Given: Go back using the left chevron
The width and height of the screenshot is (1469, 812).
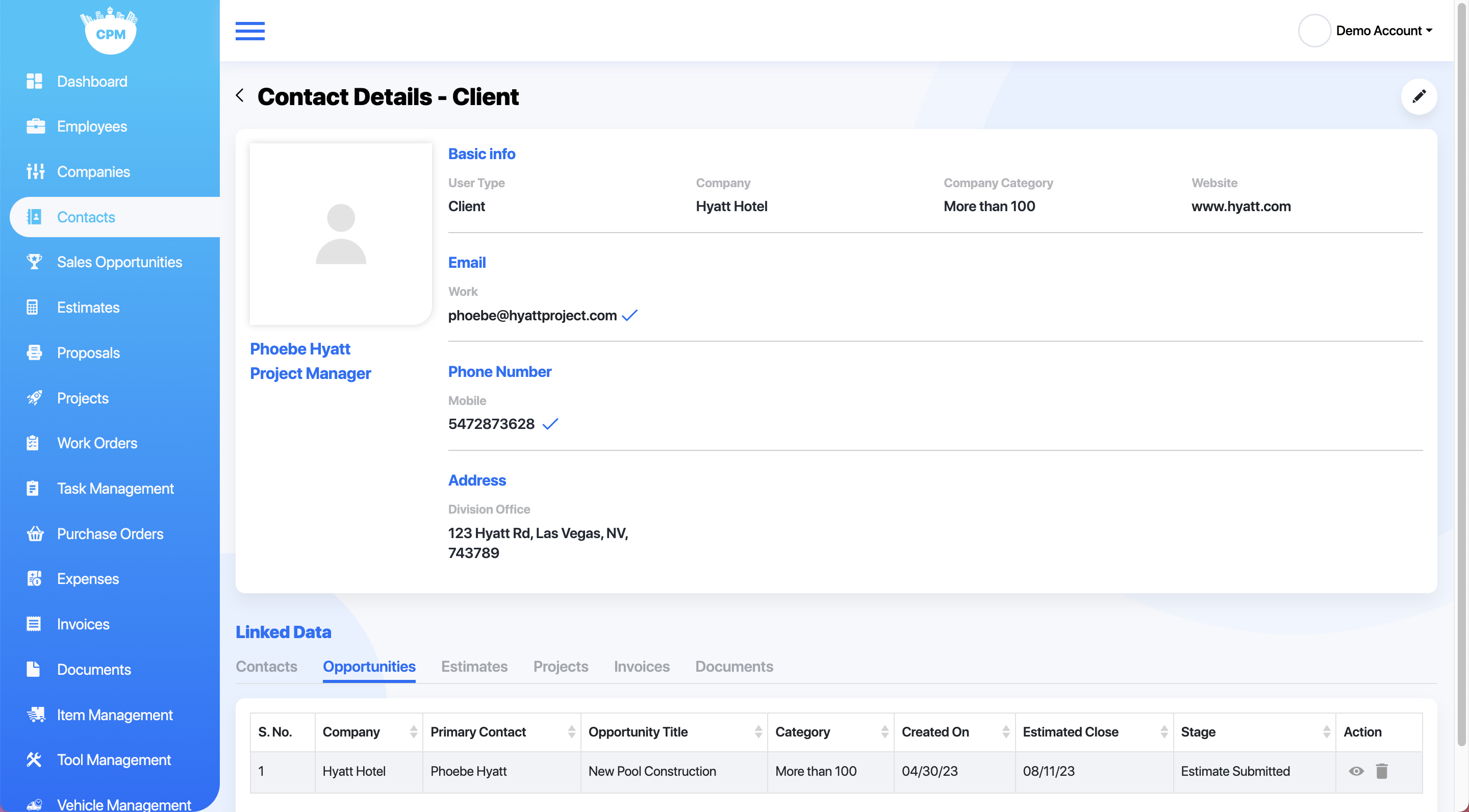Looking at the screenshot, I should click(x=240, y=96).
